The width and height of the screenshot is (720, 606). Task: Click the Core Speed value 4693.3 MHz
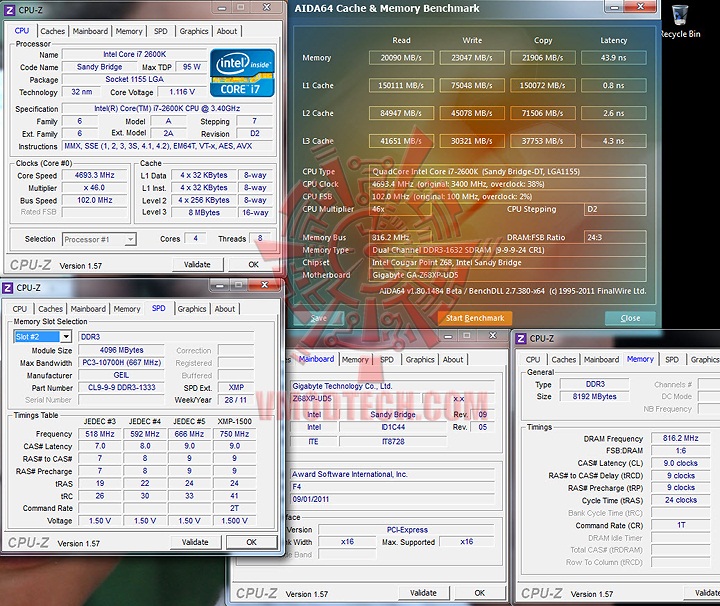point(95,175)
